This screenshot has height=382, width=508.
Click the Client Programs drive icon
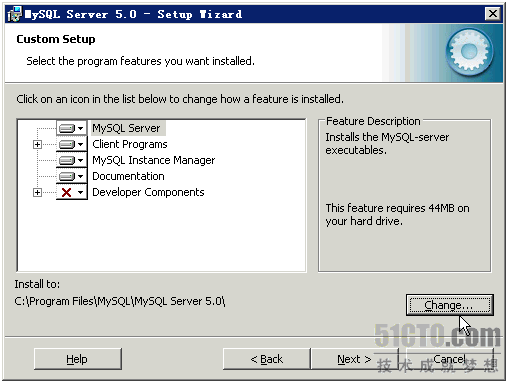tap(67, 144)
